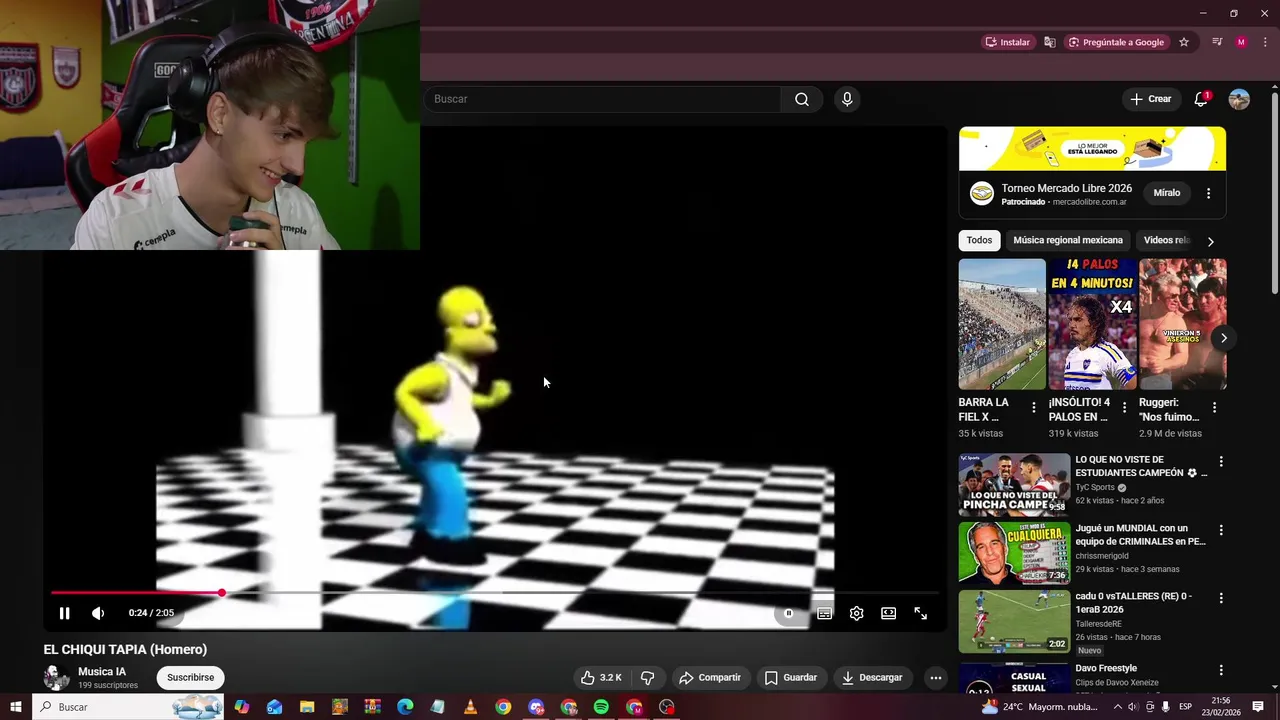
Task: Select Música regional mexicana chip
Action: (1068, 240)
